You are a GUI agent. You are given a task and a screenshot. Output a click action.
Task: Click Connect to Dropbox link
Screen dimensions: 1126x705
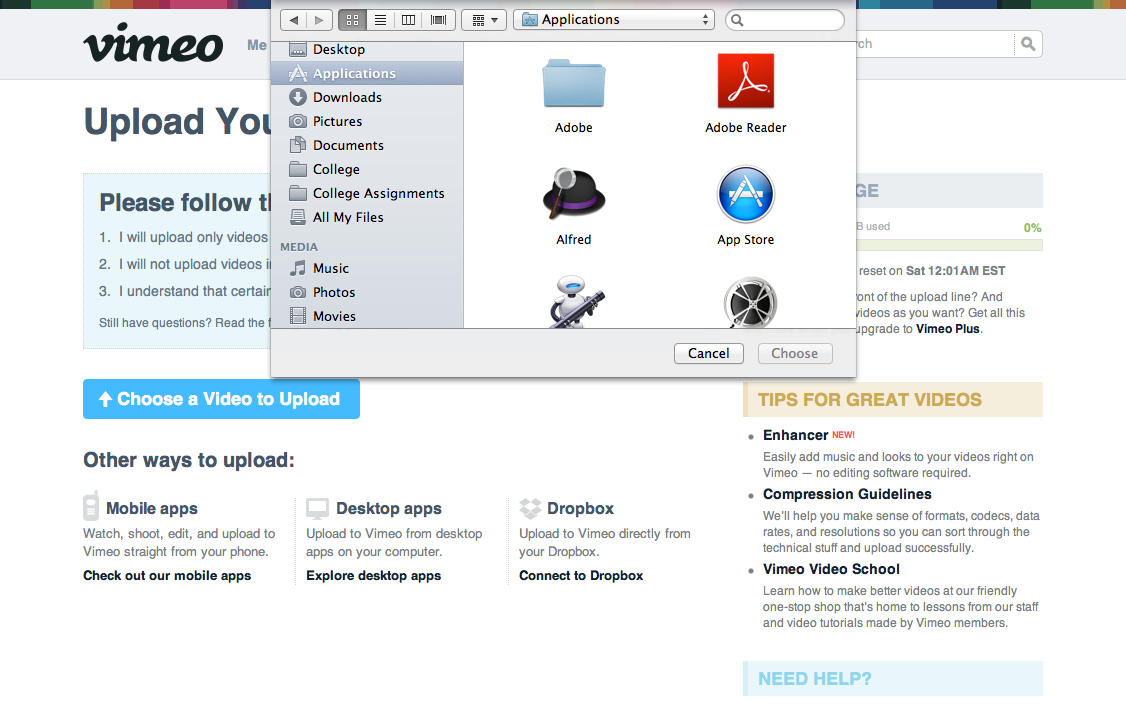point(581,576)
